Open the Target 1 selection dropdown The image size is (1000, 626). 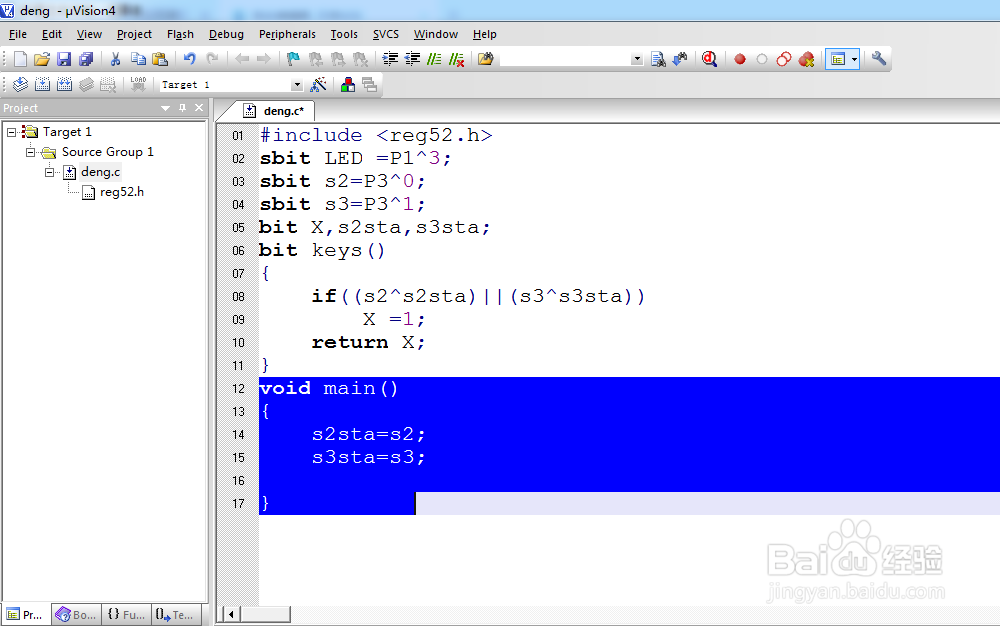coord(297,85)
